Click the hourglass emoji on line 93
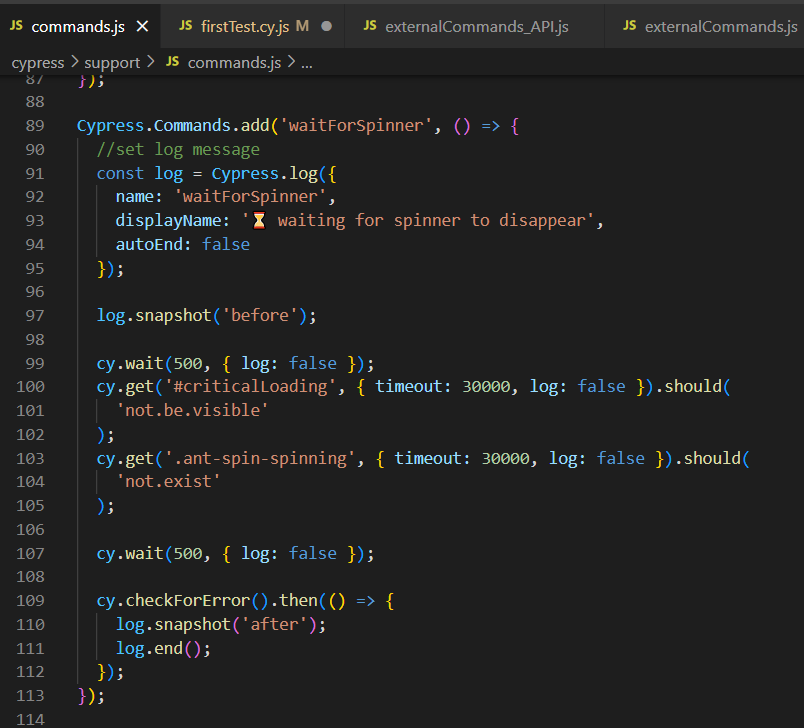804x728 pixels. (x=259, y=220)
